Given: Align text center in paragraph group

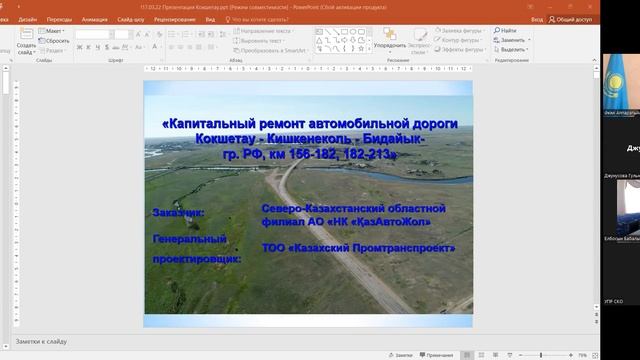Looking at the screenshot, I should pos(180,47).
